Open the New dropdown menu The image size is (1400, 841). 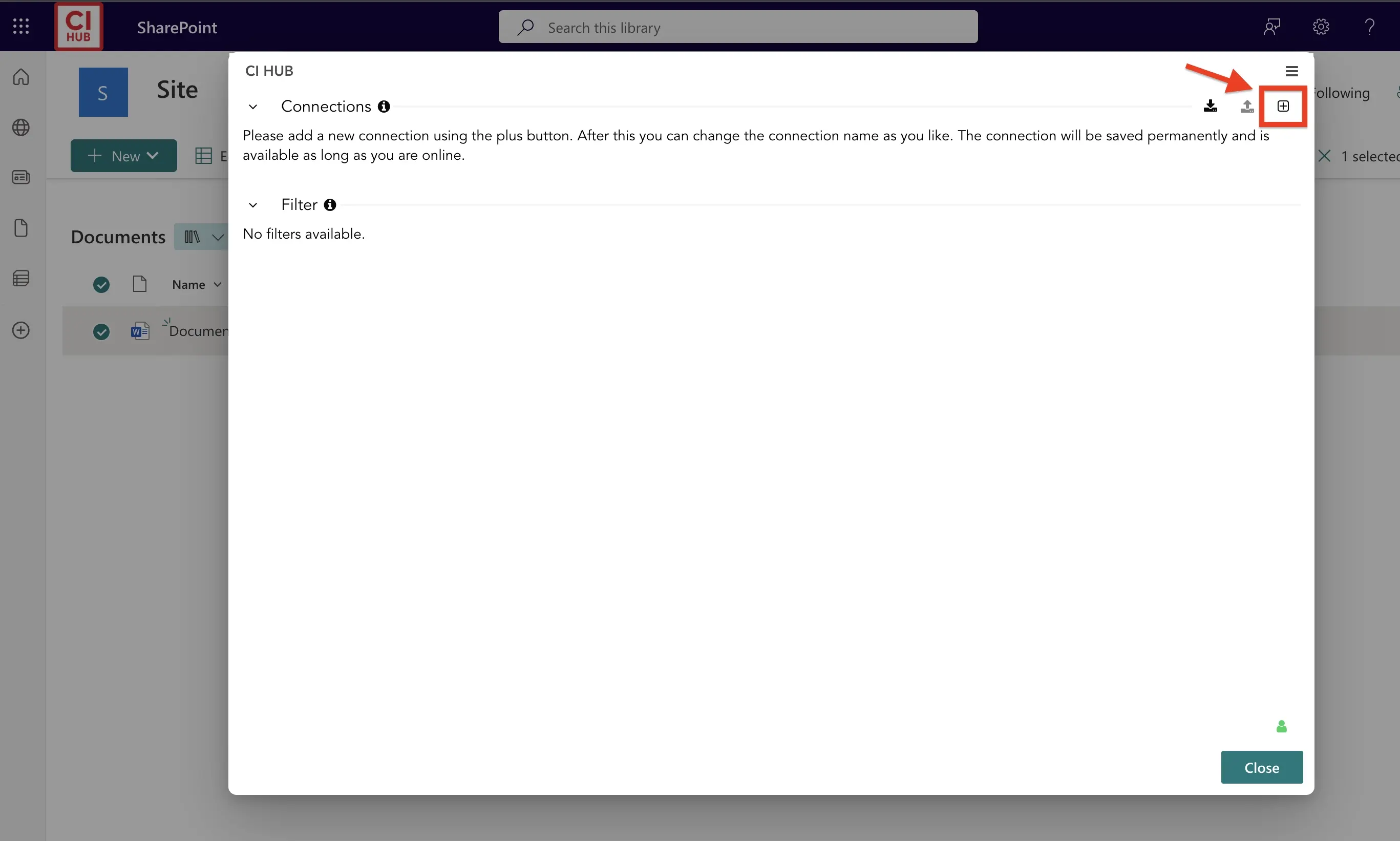[123, 155]
